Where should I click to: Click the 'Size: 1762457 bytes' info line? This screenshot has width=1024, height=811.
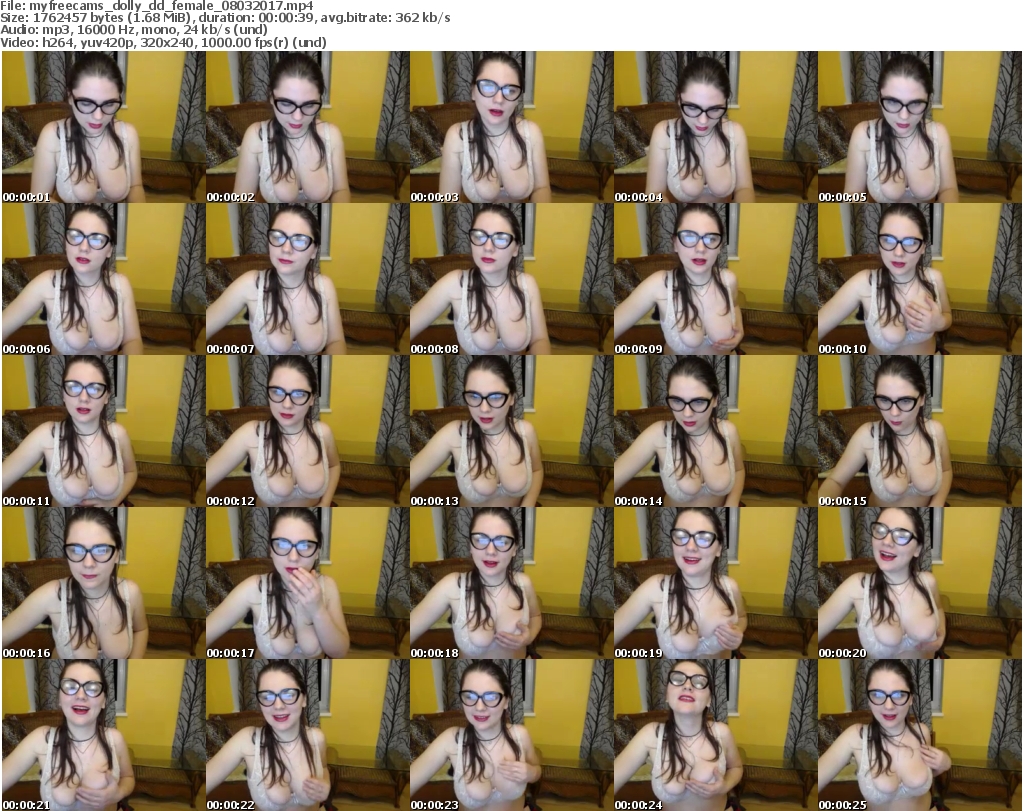[x=225, y=18]
